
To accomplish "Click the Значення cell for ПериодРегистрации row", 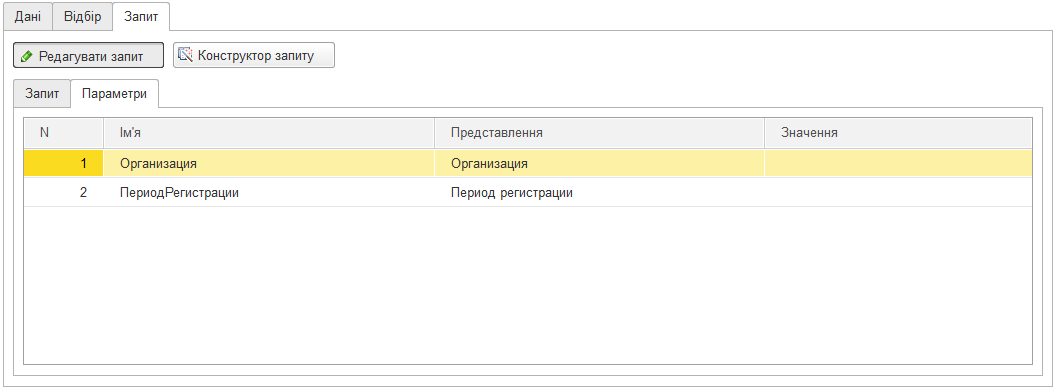I will tap(898, 193).
